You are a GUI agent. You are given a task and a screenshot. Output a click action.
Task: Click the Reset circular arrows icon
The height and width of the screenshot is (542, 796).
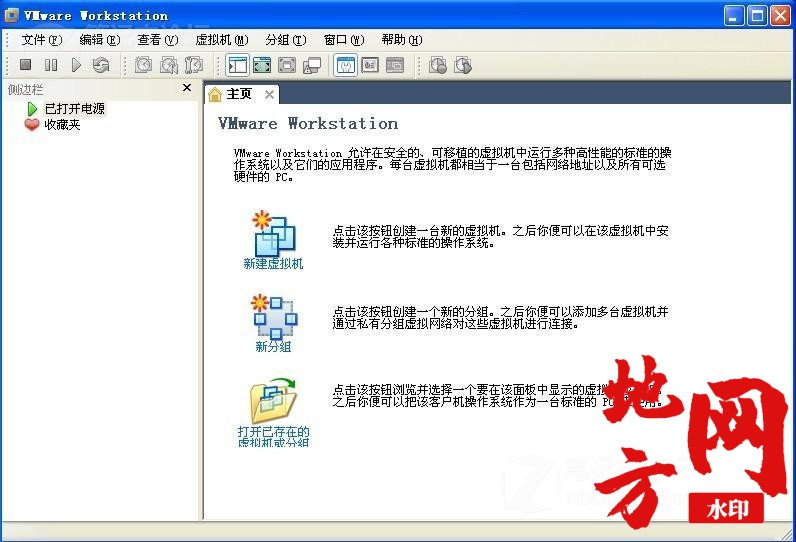(x=101, y=65)
